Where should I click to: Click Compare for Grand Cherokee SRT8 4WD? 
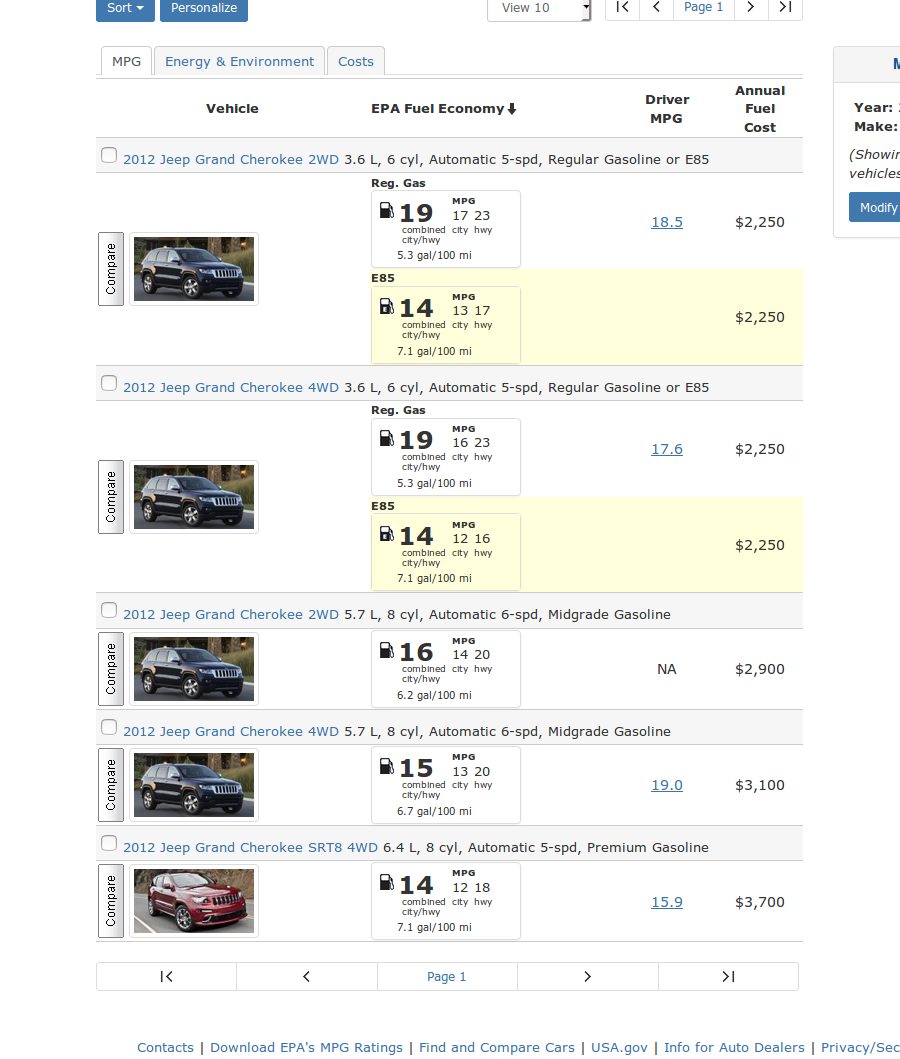(111, 901)
